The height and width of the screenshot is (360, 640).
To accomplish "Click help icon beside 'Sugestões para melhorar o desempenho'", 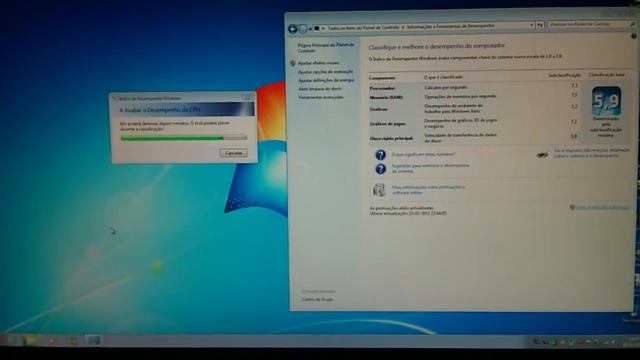I will [x=380, y=169].
